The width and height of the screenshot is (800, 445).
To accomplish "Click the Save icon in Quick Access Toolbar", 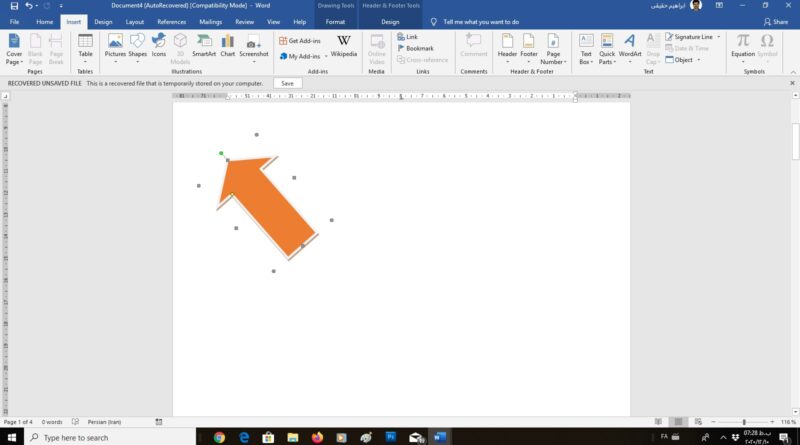I will click(13, 6).
